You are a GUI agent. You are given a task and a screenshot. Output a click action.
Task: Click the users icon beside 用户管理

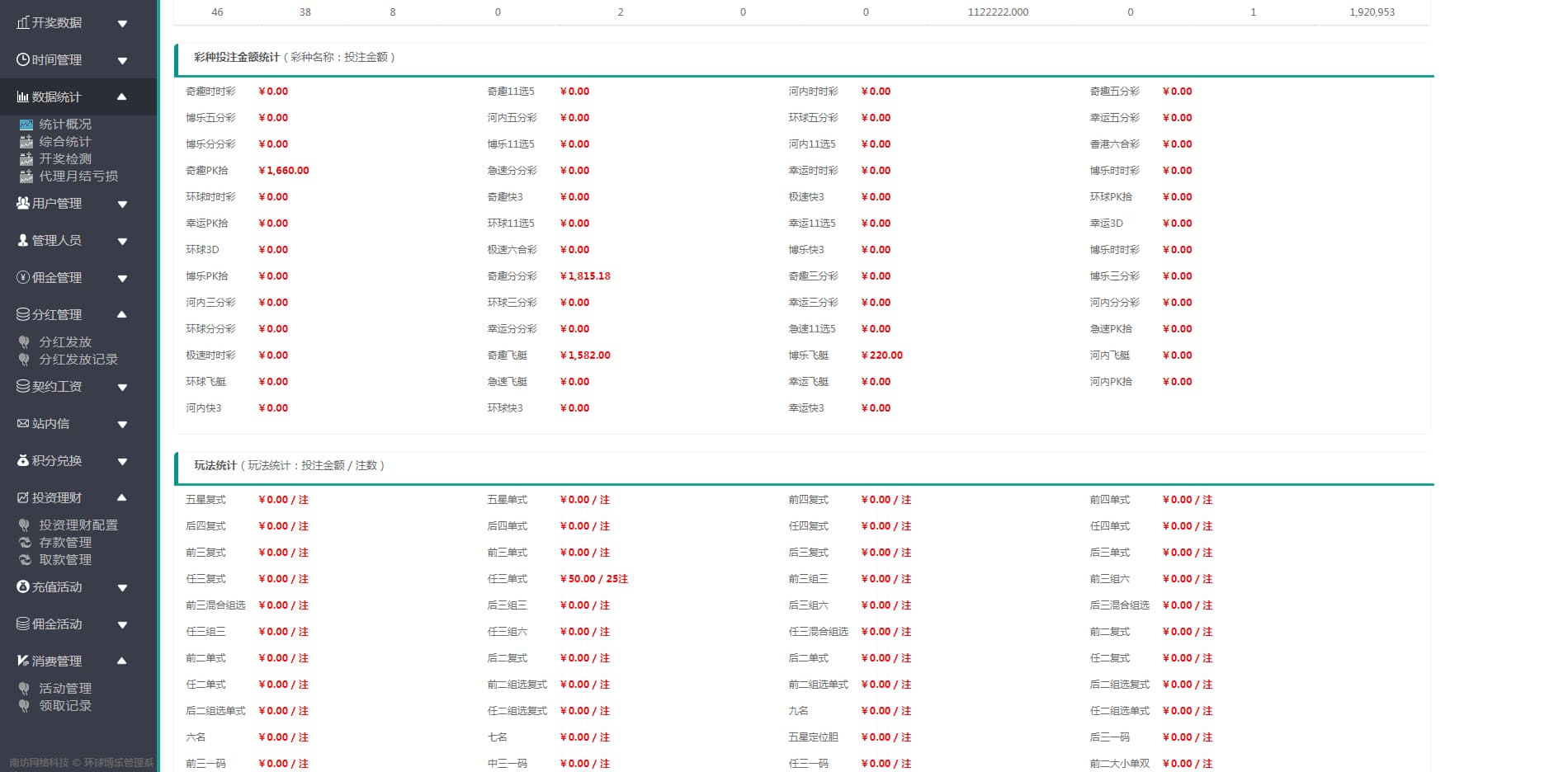[23, 203]
